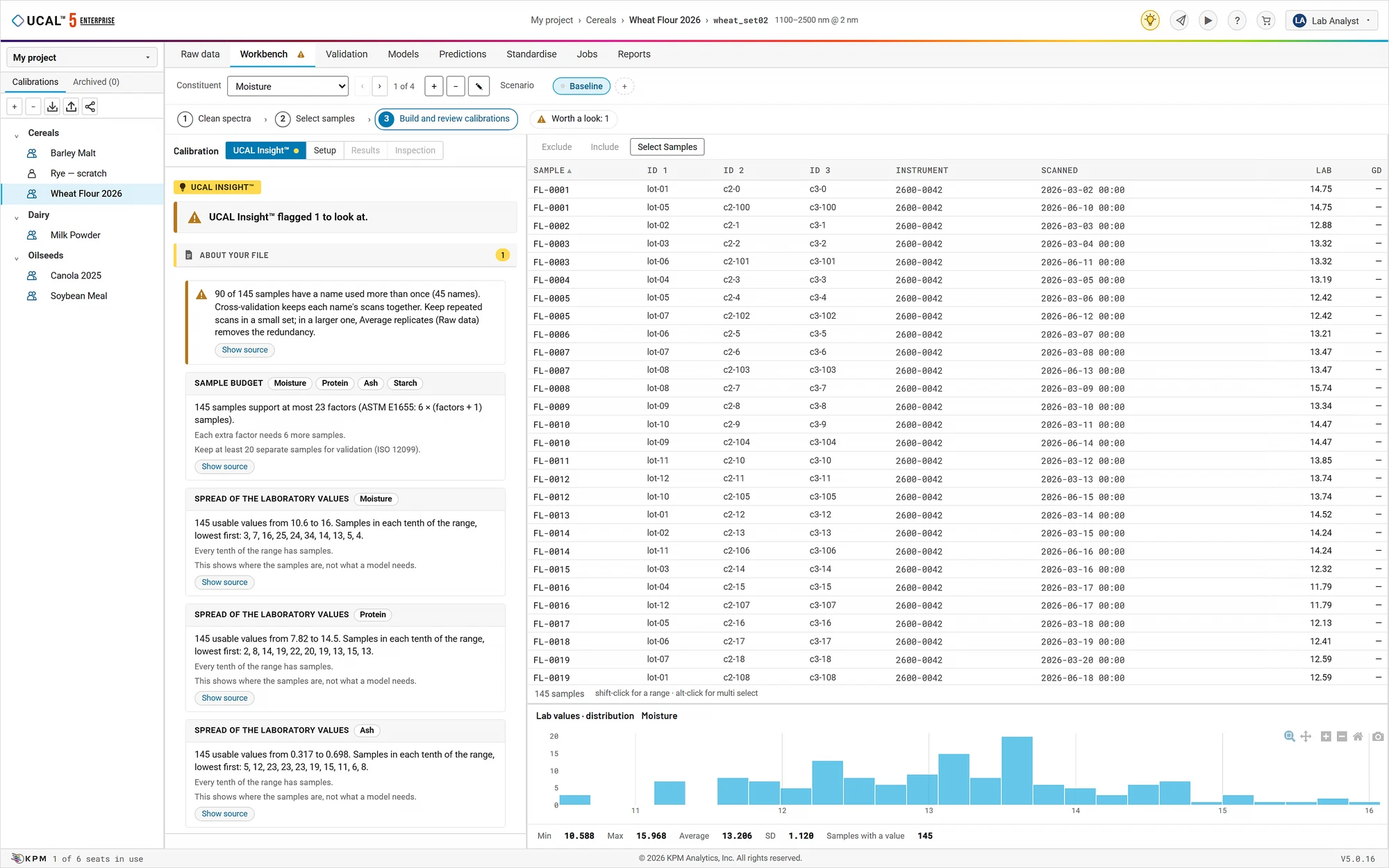Toggle the Starch chip in Sample Budget

pos(405,383)
